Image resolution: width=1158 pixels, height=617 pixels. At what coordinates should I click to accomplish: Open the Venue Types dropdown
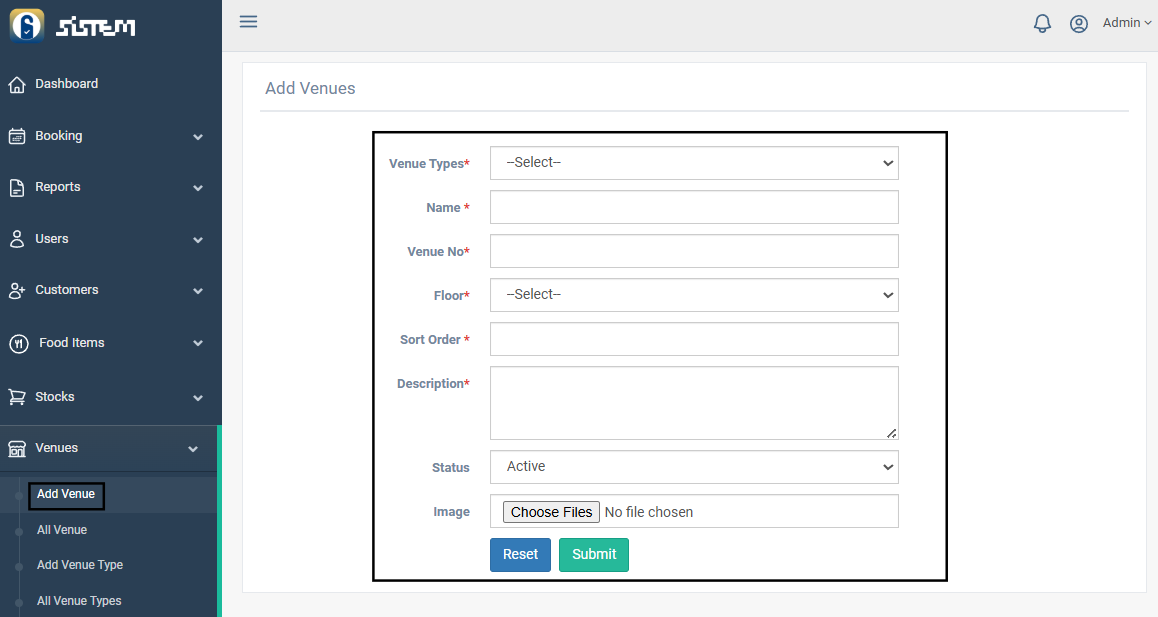(x=694, y=163)
